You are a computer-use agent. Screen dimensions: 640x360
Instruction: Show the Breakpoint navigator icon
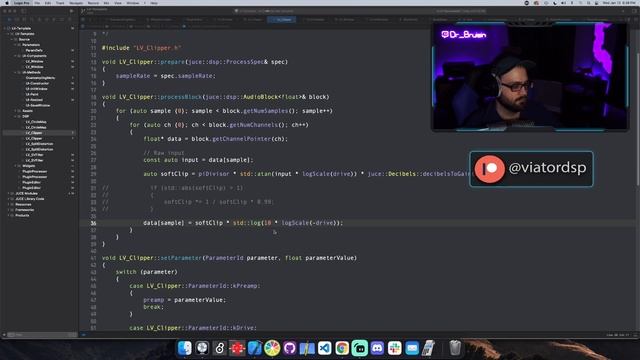pos(62,19)
